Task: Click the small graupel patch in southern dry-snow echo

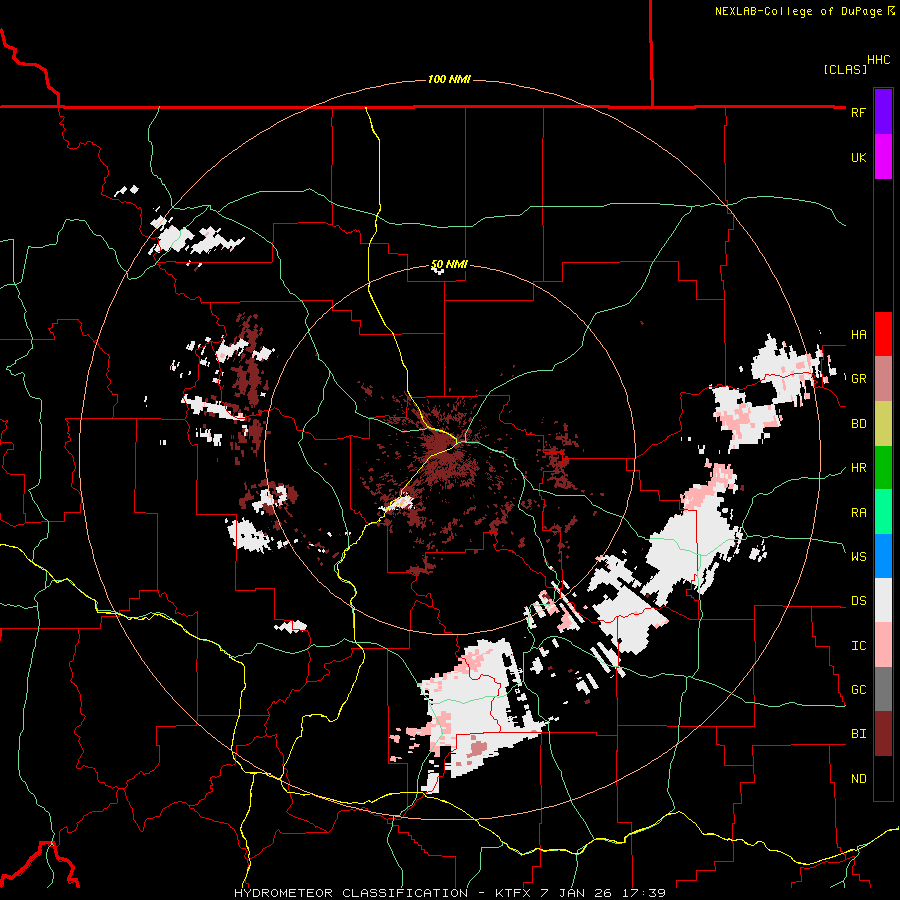Action: pyautogui.click(x=478, y=748)
